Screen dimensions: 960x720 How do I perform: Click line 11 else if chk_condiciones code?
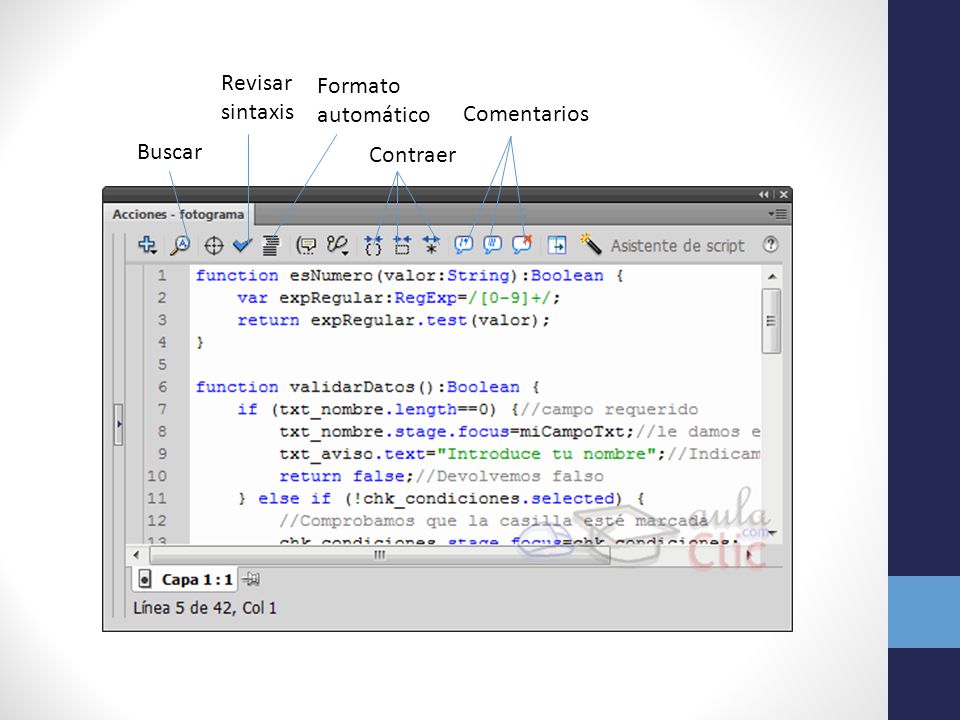(441, 498)
